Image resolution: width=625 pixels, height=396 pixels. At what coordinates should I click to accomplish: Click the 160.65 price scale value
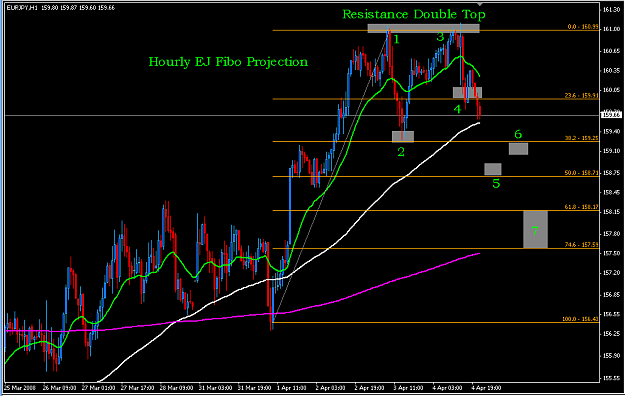[611, 51]
